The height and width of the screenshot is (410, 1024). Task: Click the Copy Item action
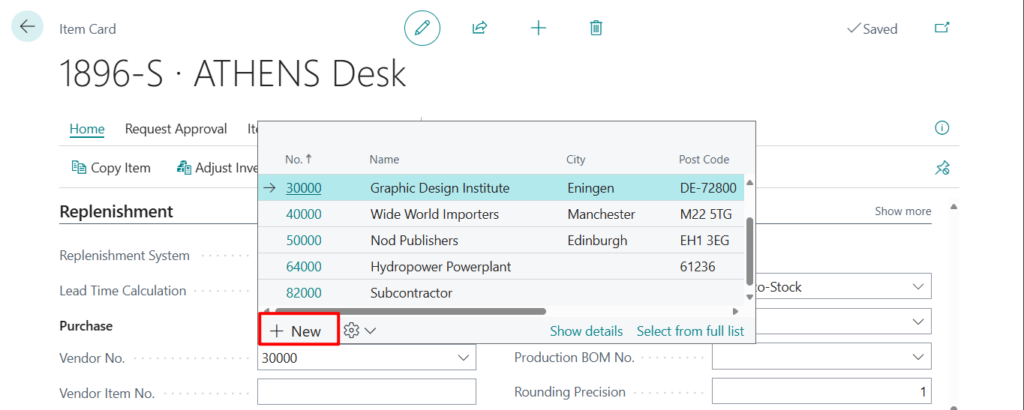(111, 168)
